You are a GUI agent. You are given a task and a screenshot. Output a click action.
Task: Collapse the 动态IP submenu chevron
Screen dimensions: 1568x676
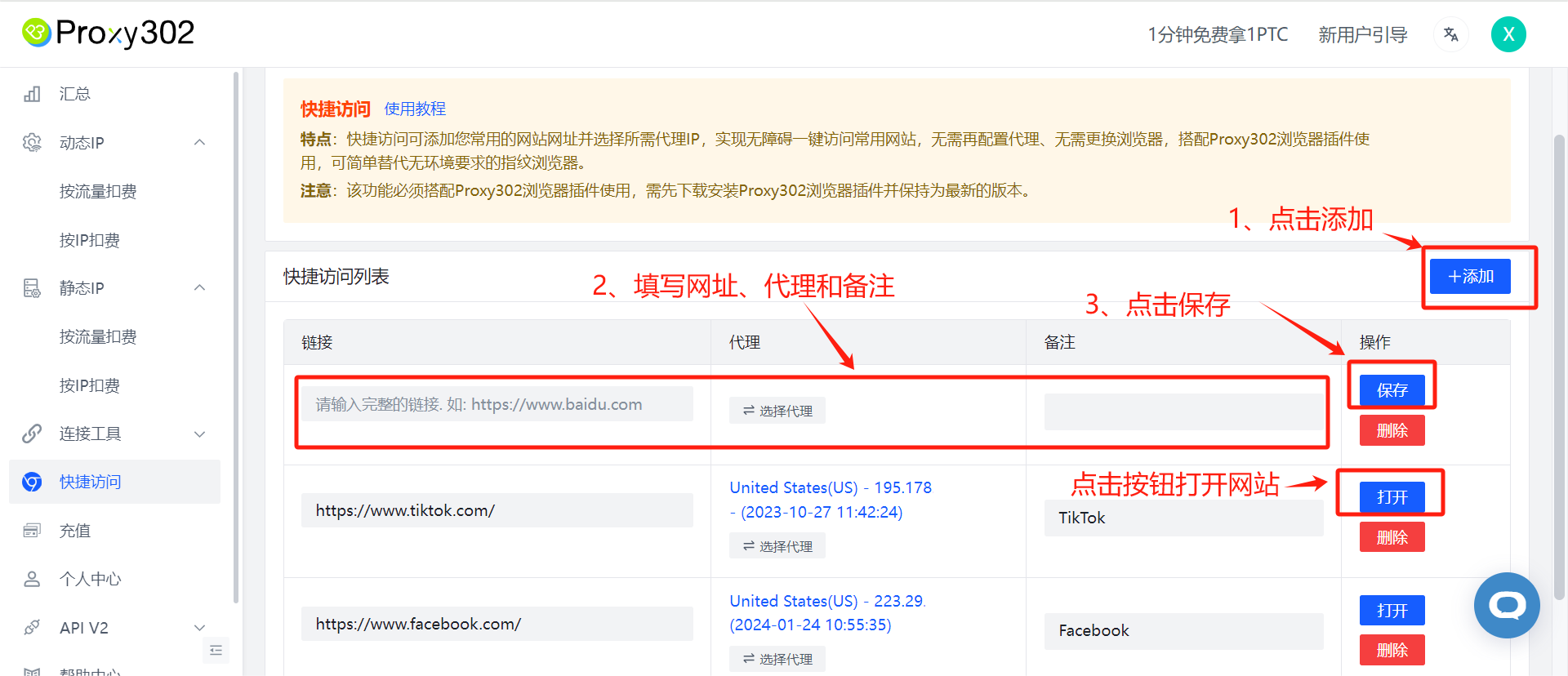pyautogui.click(x=199, y=142)
